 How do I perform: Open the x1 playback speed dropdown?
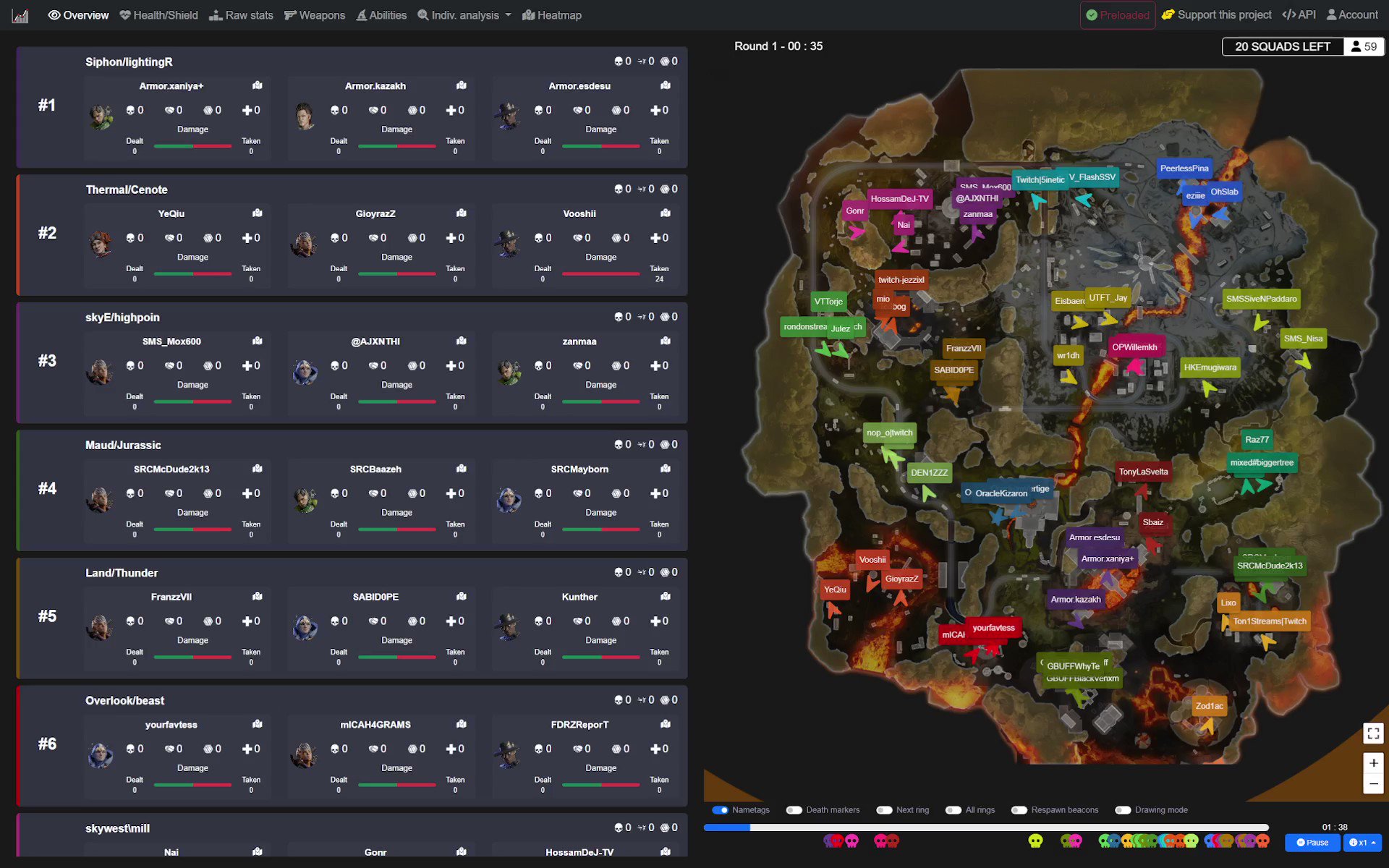click(x=1362, y=843)
